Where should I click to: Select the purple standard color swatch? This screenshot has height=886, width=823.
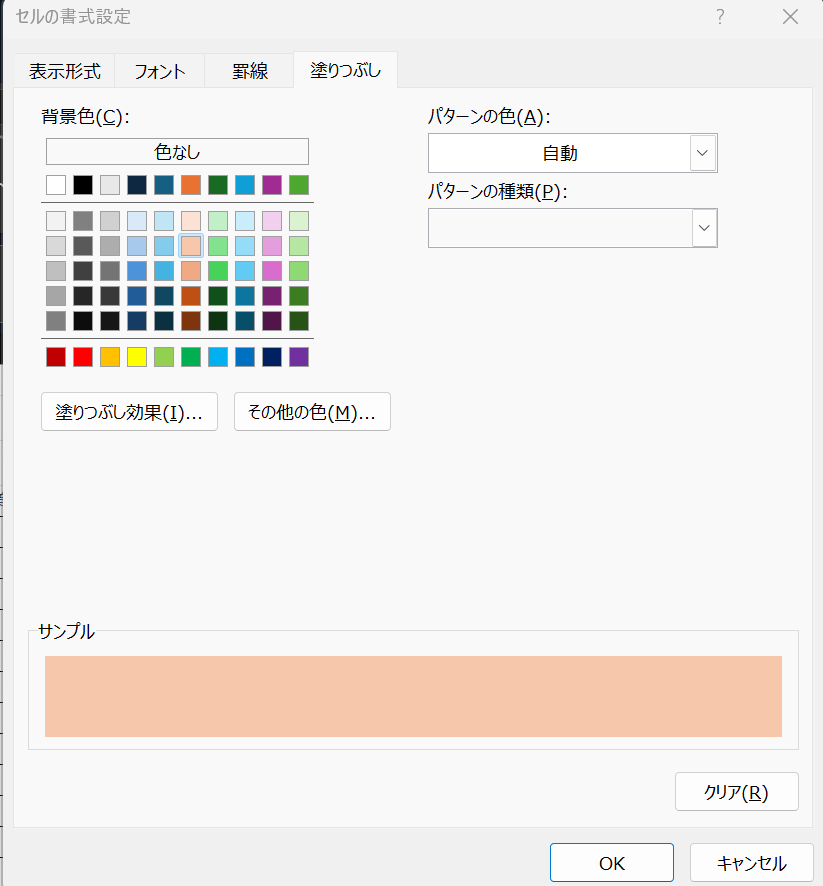tap(299, 357)
